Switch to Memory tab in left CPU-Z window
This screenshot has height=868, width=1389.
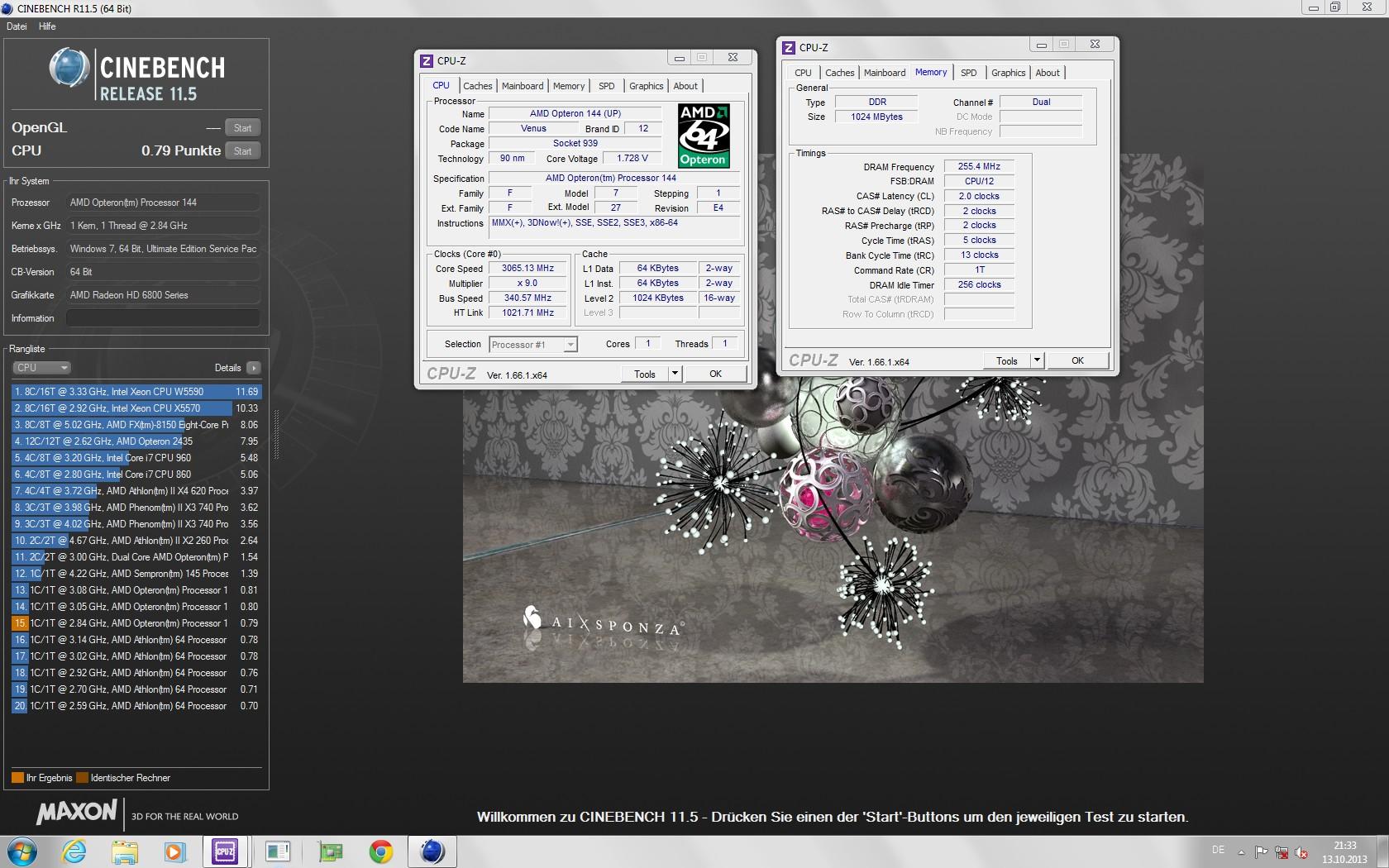(x=569, y=86)
